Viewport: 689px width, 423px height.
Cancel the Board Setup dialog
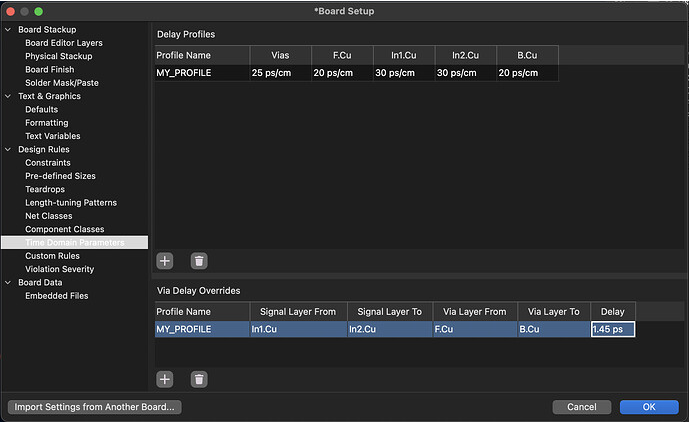(x=581, y=407)
